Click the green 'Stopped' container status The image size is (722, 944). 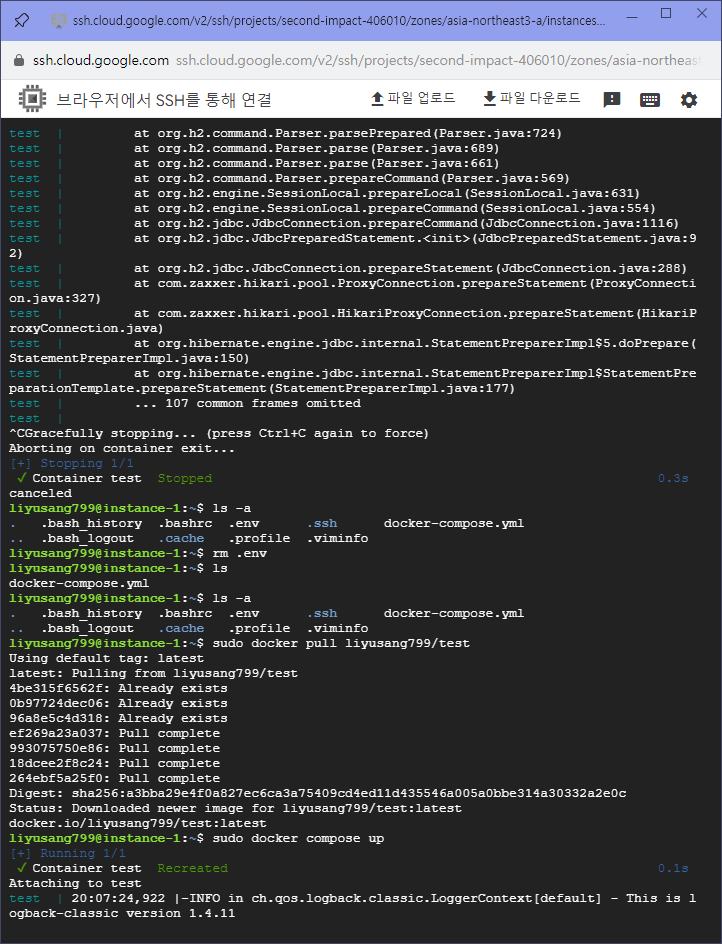[185, 479]
